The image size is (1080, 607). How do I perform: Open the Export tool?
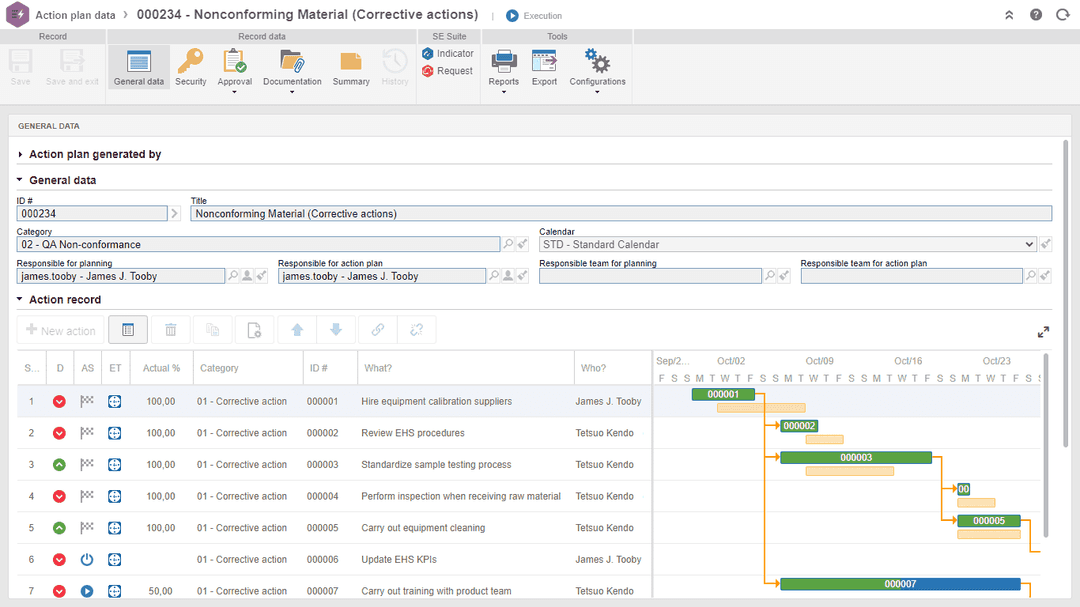click(544, 67)
